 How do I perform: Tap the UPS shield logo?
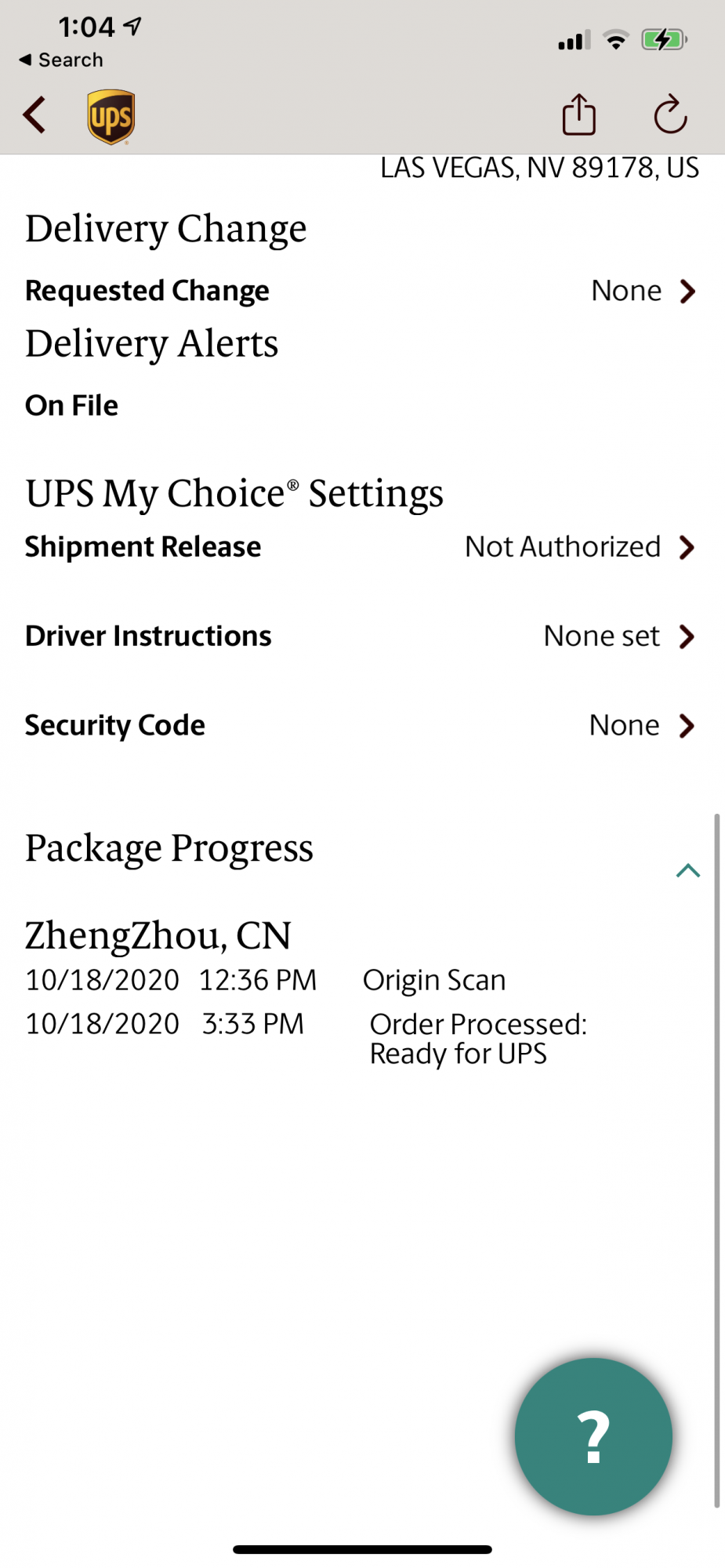click(111, 117)
